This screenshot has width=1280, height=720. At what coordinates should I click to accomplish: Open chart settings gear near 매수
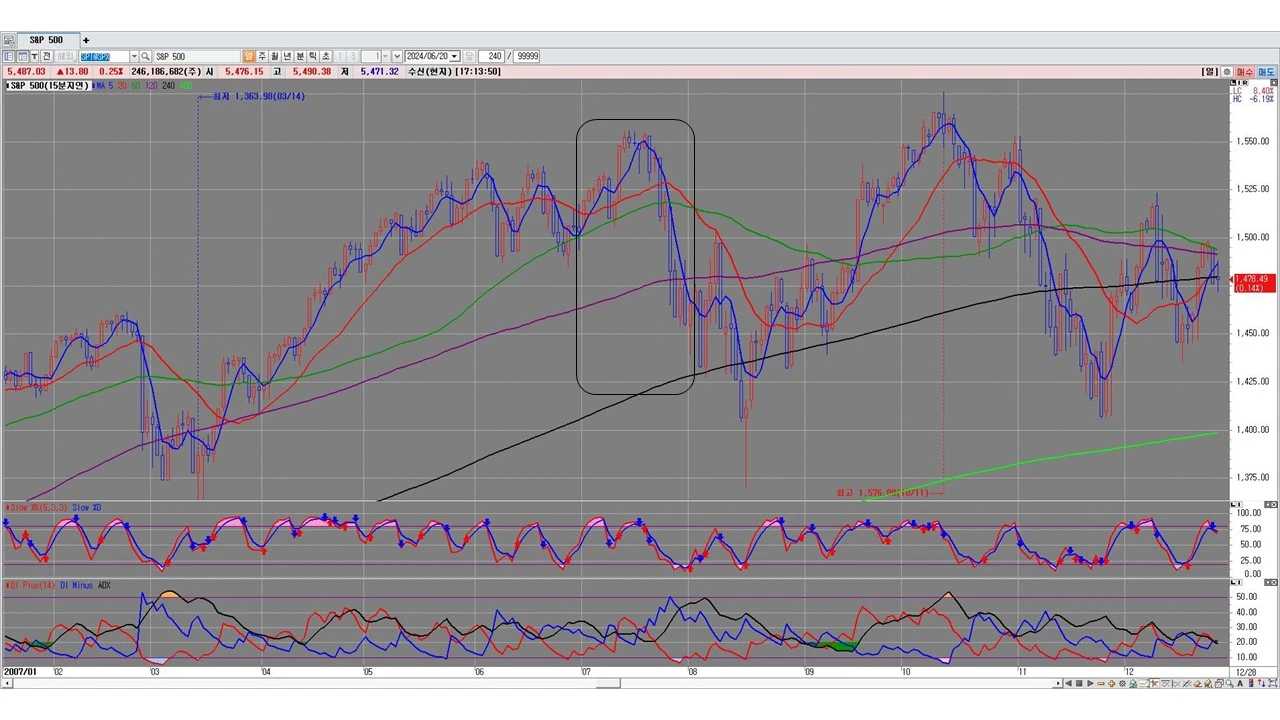click(x=1227, y=72)
